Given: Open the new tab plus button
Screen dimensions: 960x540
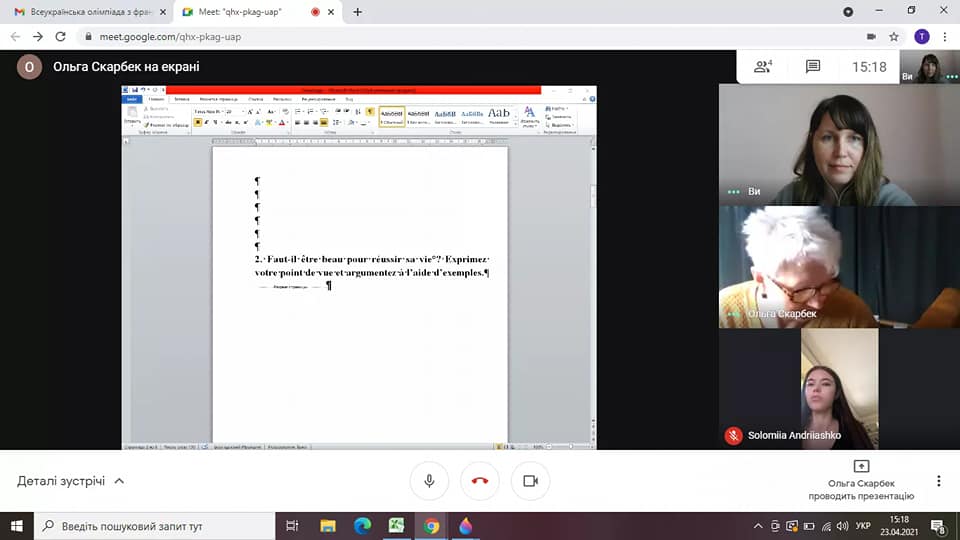Looking at the screenshot, I should [358, 12].
